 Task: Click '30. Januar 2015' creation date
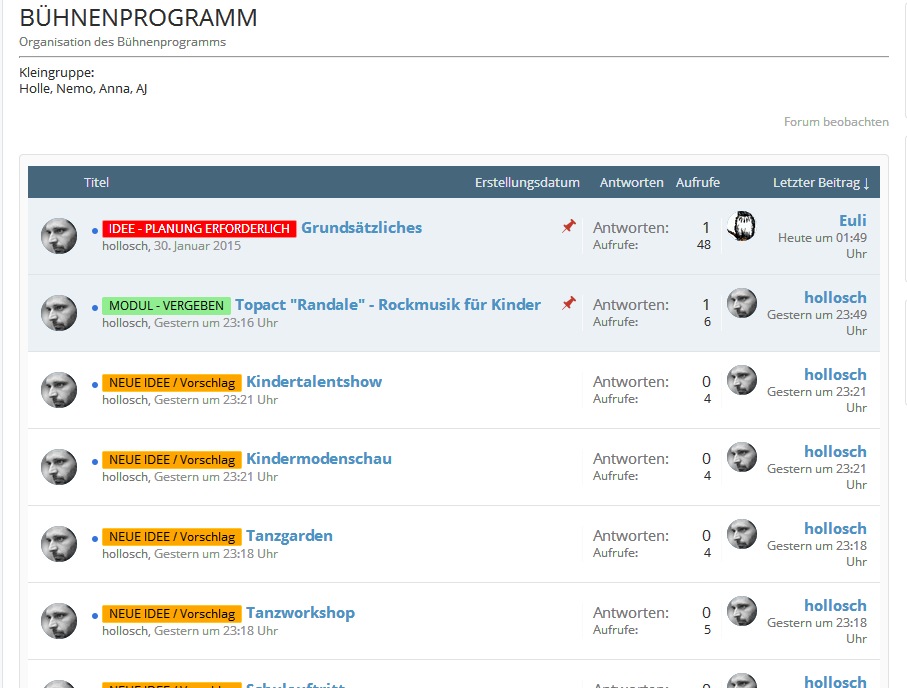coord(197,246)
